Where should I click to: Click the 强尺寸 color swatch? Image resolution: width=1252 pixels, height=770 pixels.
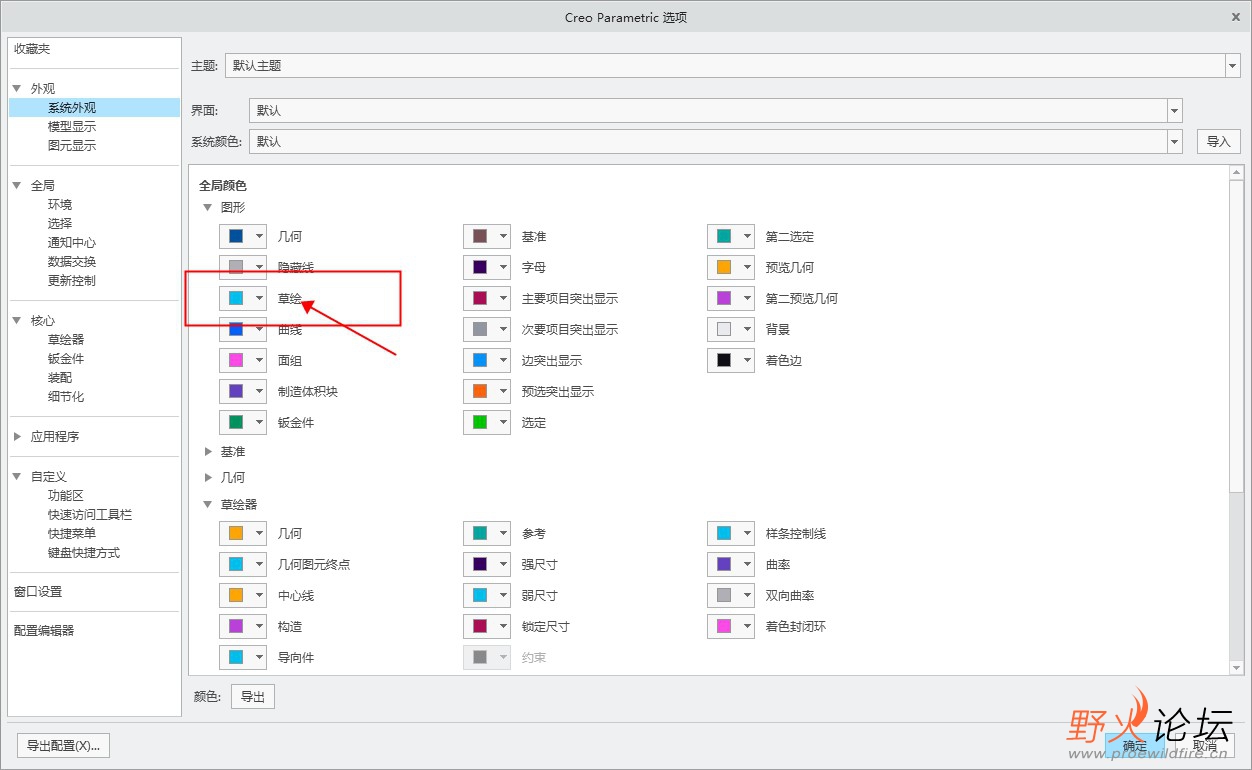coord(480,564)
